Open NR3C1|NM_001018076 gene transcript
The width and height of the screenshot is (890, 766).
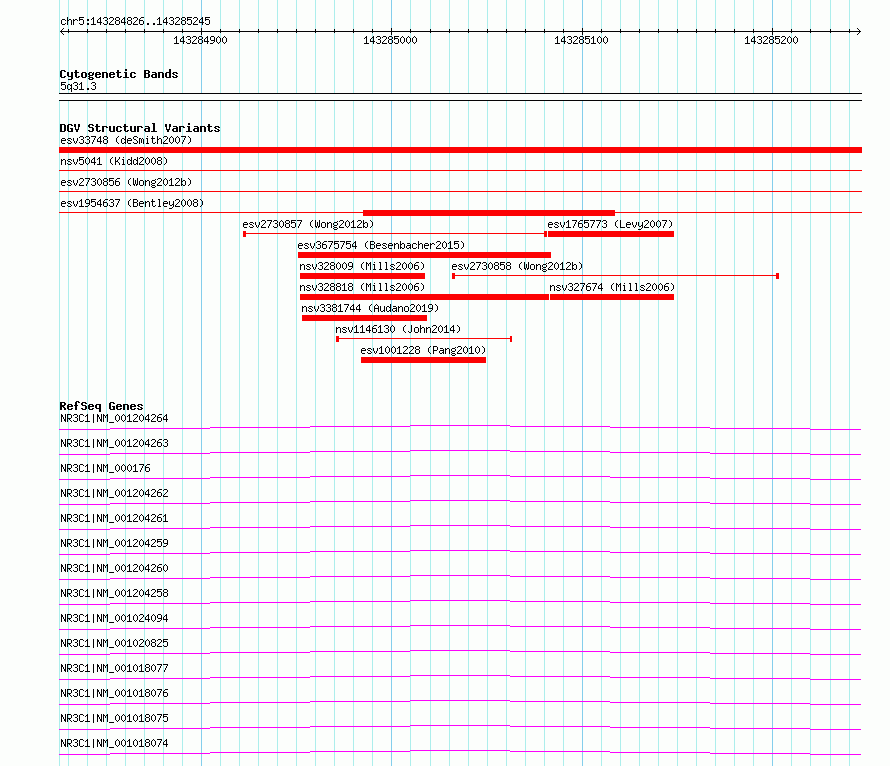tap(114, 693)
